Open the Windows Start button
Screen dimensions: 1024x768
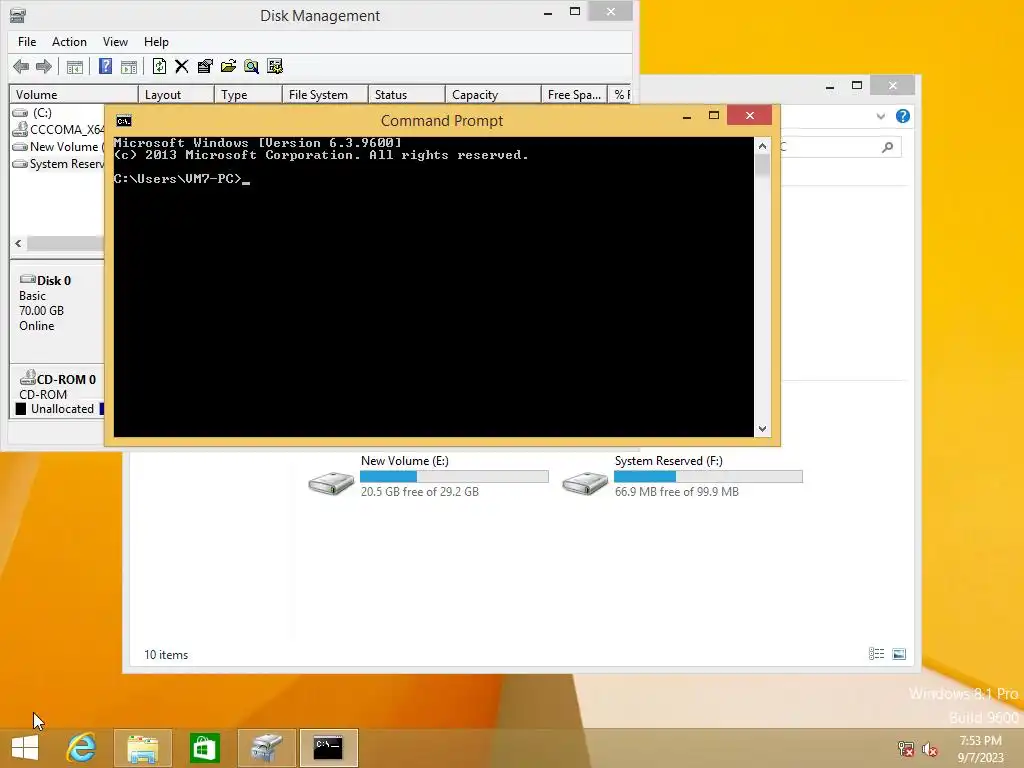25,748
